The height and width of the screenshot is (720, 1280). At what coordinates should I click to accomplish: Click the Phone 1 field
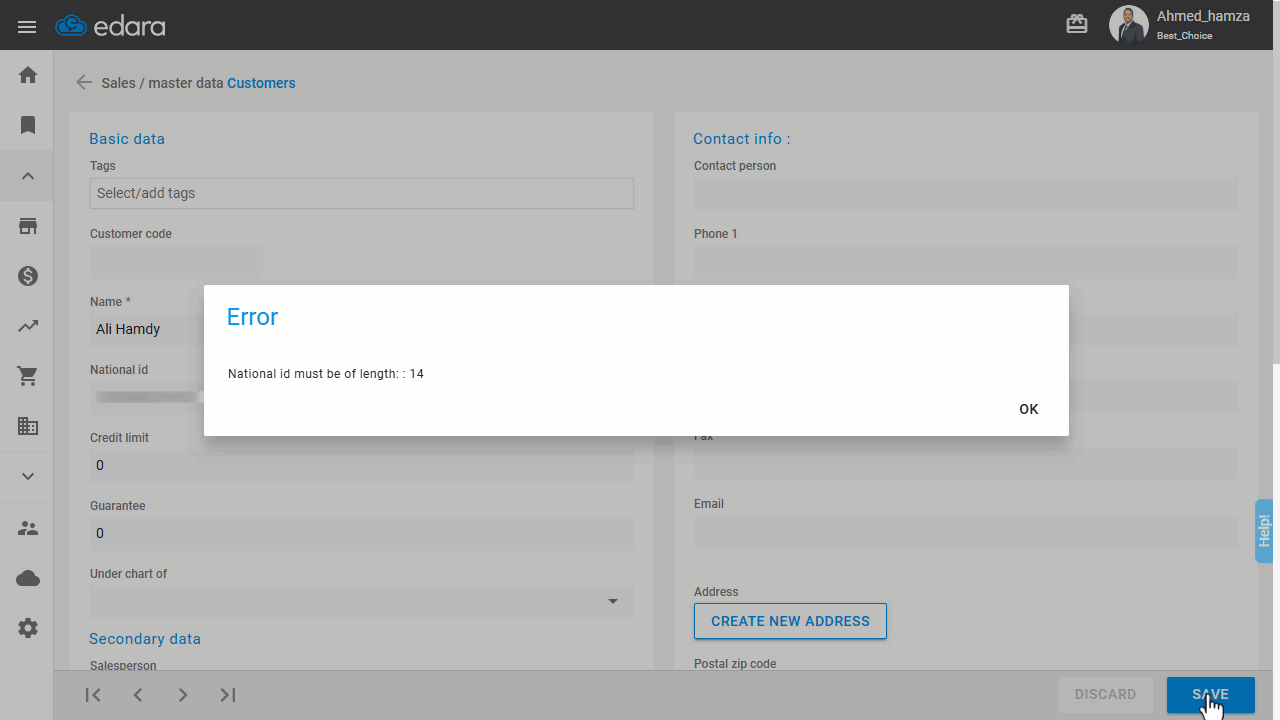[966, 262]
